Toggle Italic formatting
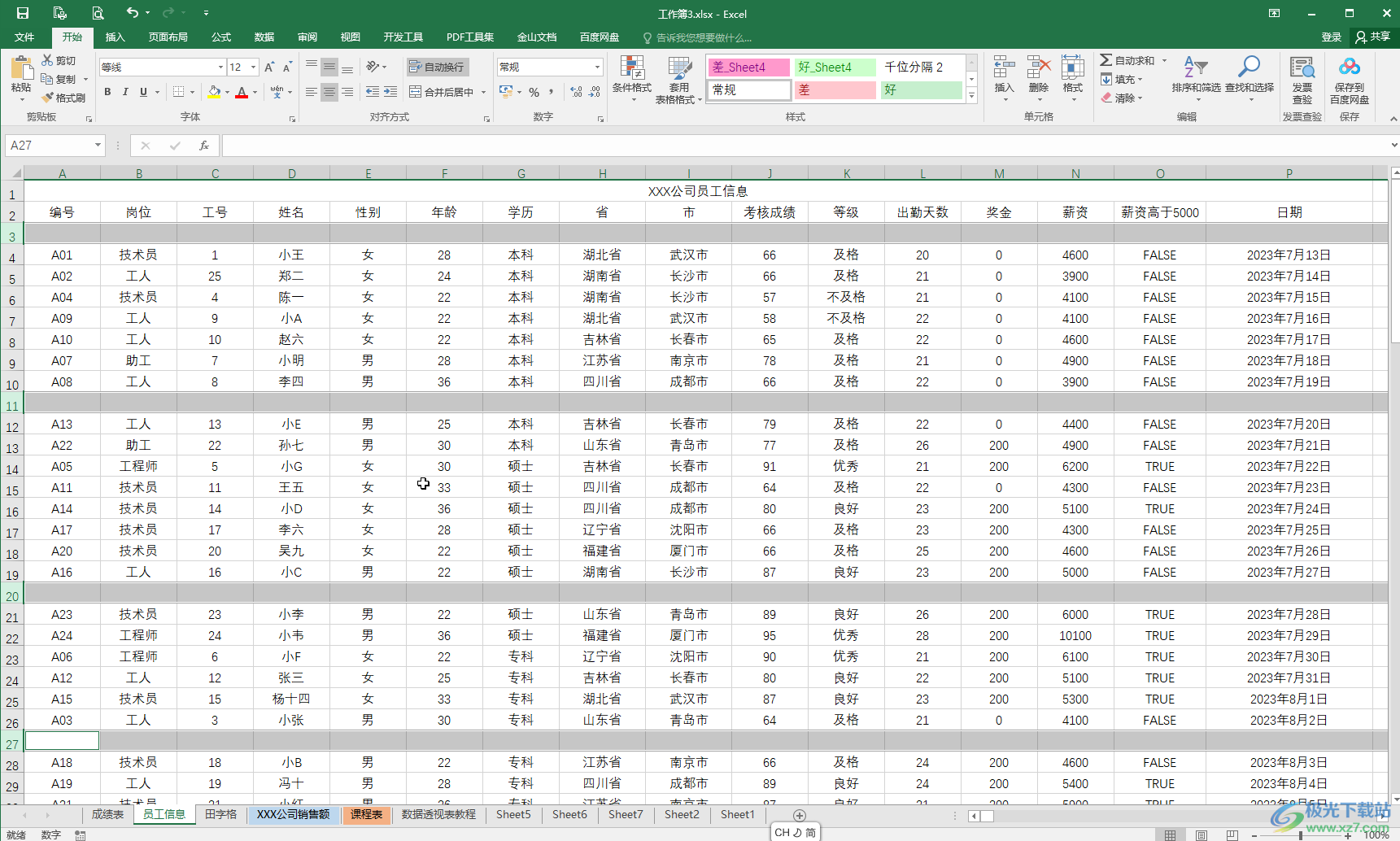This screenshot has width=1400, height=841. click(x=125, y=92)
